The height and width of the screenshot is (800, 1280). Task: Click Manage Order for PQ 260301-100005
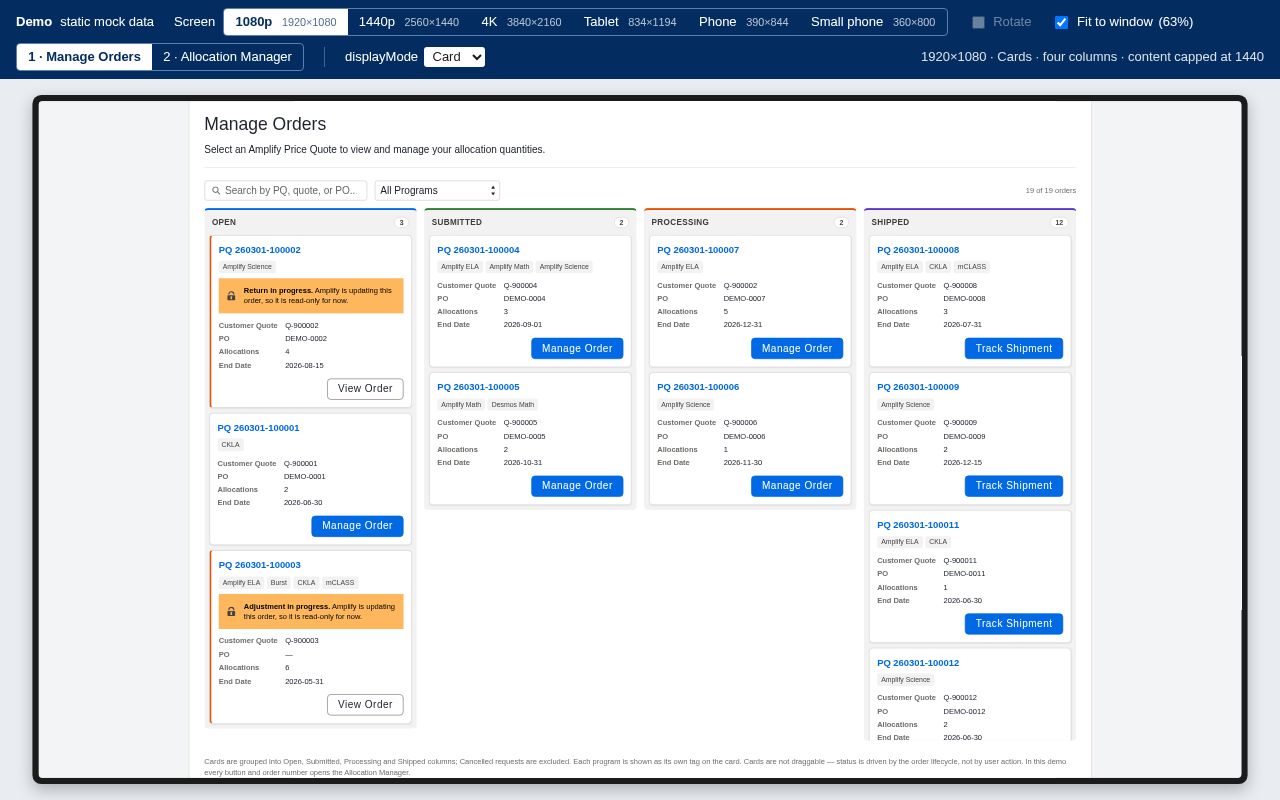click(x=577, y=486)
